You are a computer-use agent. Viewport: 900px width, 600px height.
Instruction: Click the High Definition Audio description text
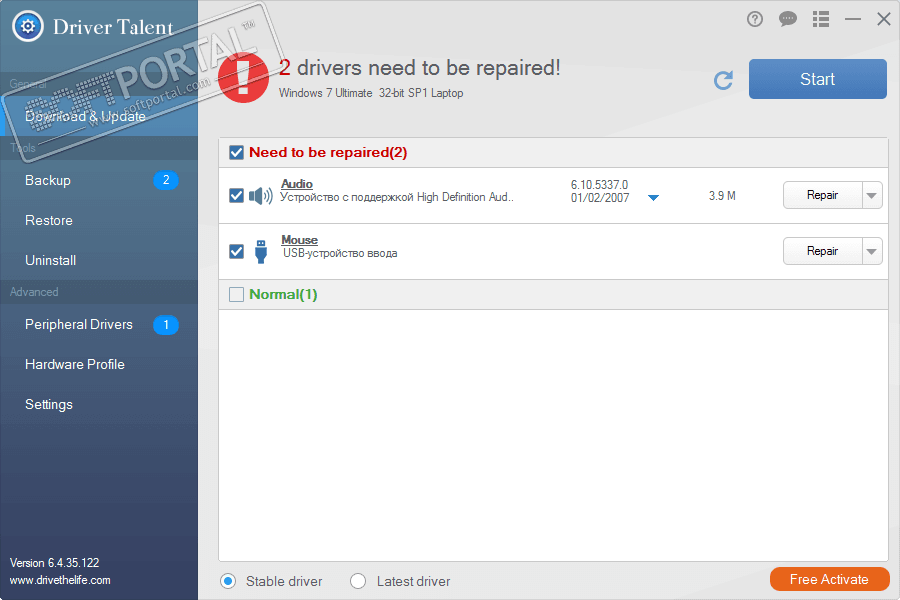tap(397, 198)
